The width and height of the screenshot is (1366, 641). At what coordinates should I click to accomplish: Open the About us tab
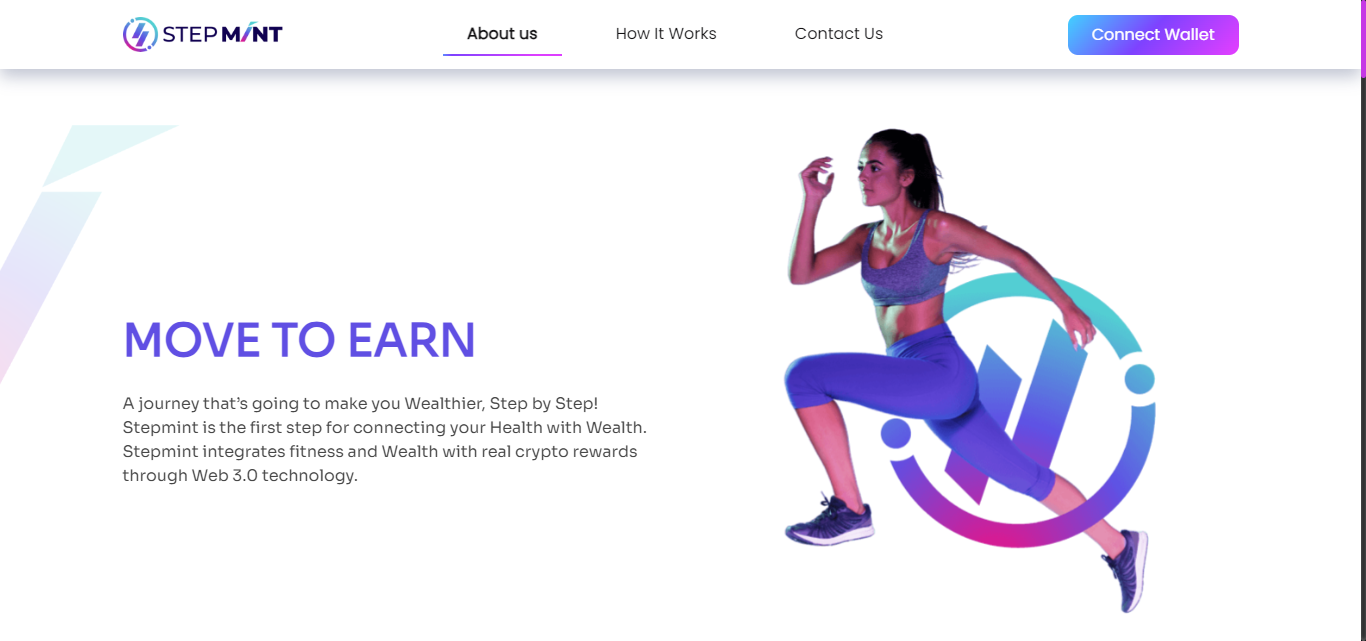pyautogui.click(x=502, y=34)
